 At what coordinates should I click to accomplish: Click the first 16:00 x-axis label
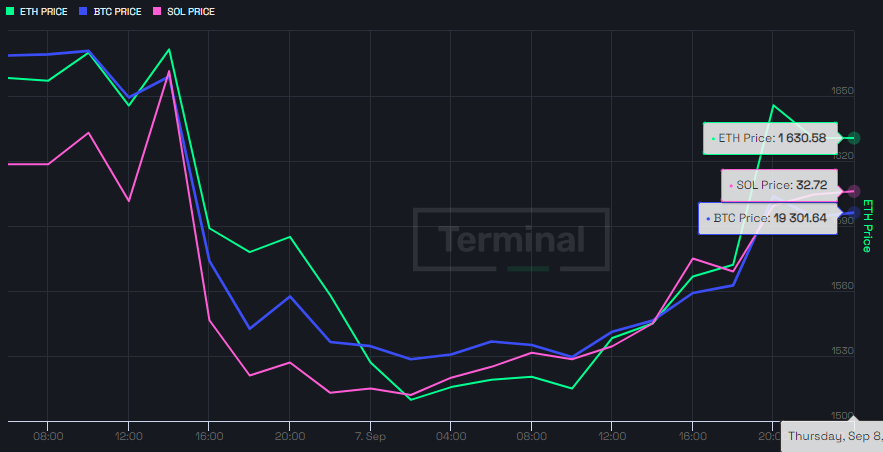(209, 436)
